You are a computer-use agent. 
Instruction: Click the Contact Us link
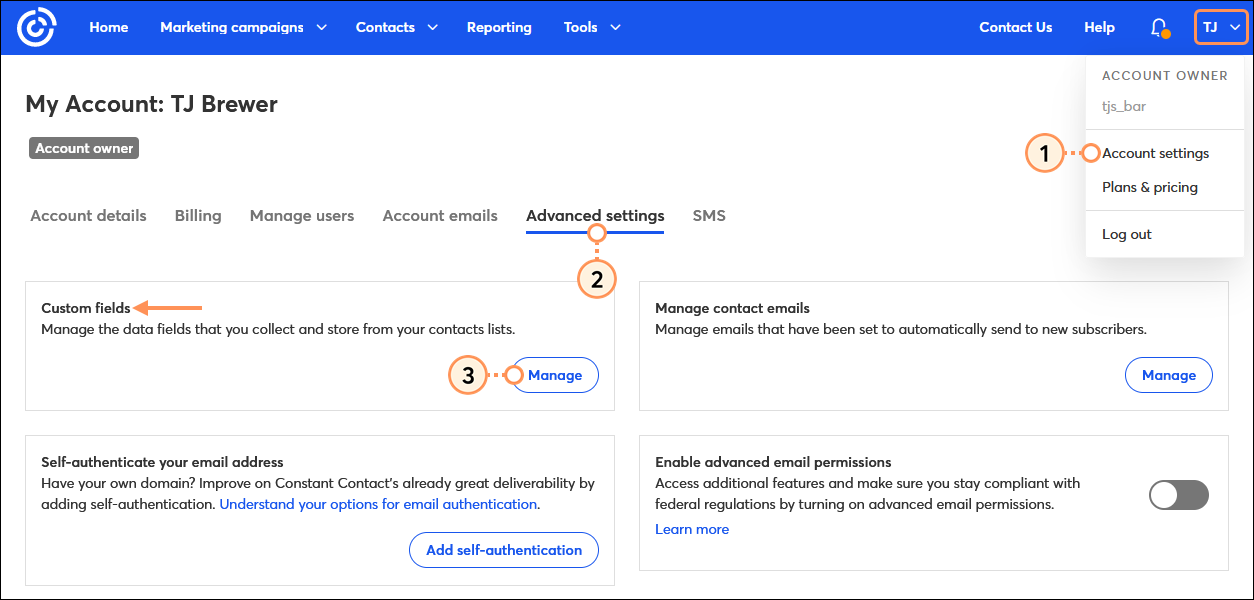click(1016, 27)
